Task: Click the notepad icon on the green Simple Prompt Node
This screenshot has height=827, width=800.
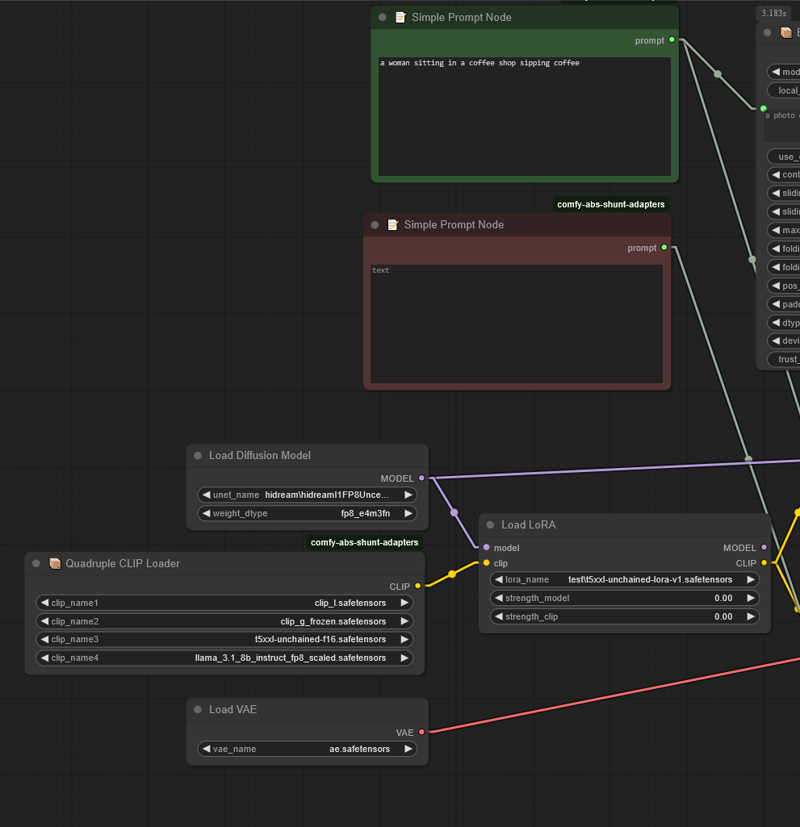Action: tap(401, 17)
